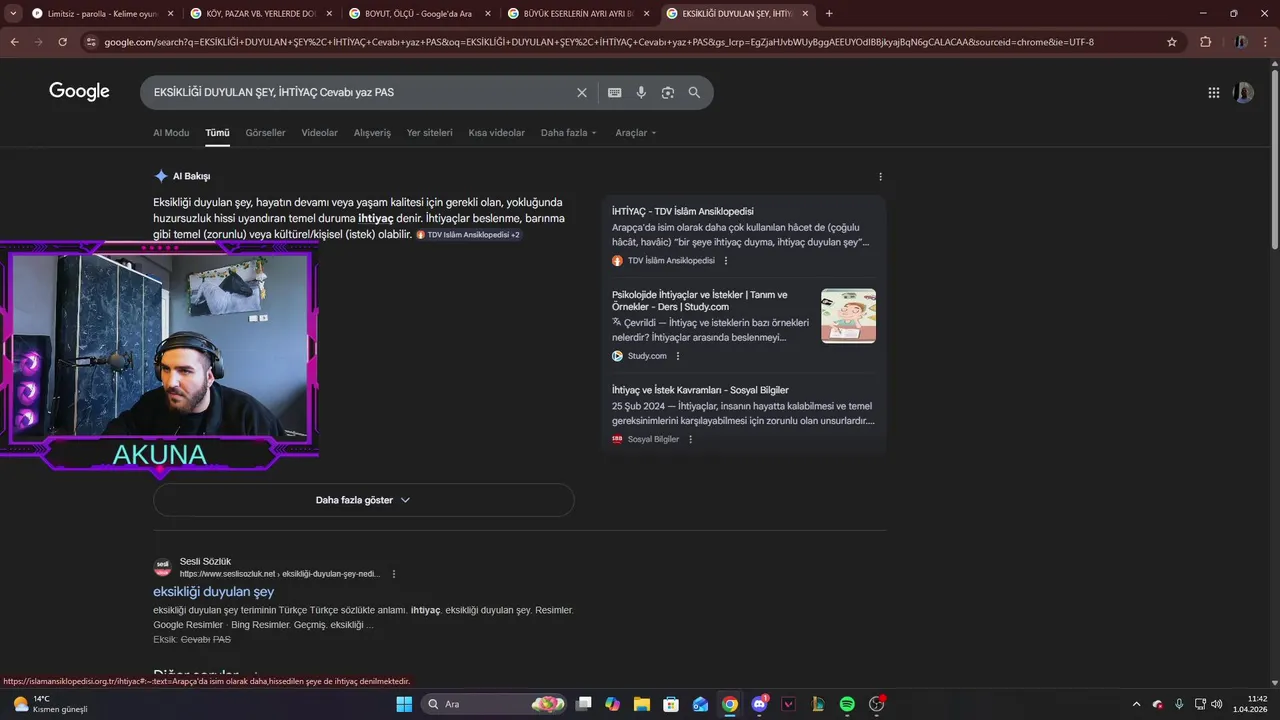1280x720 pixels.
Task: Select the Görseller search tab
Action: (x=265, y=133)
